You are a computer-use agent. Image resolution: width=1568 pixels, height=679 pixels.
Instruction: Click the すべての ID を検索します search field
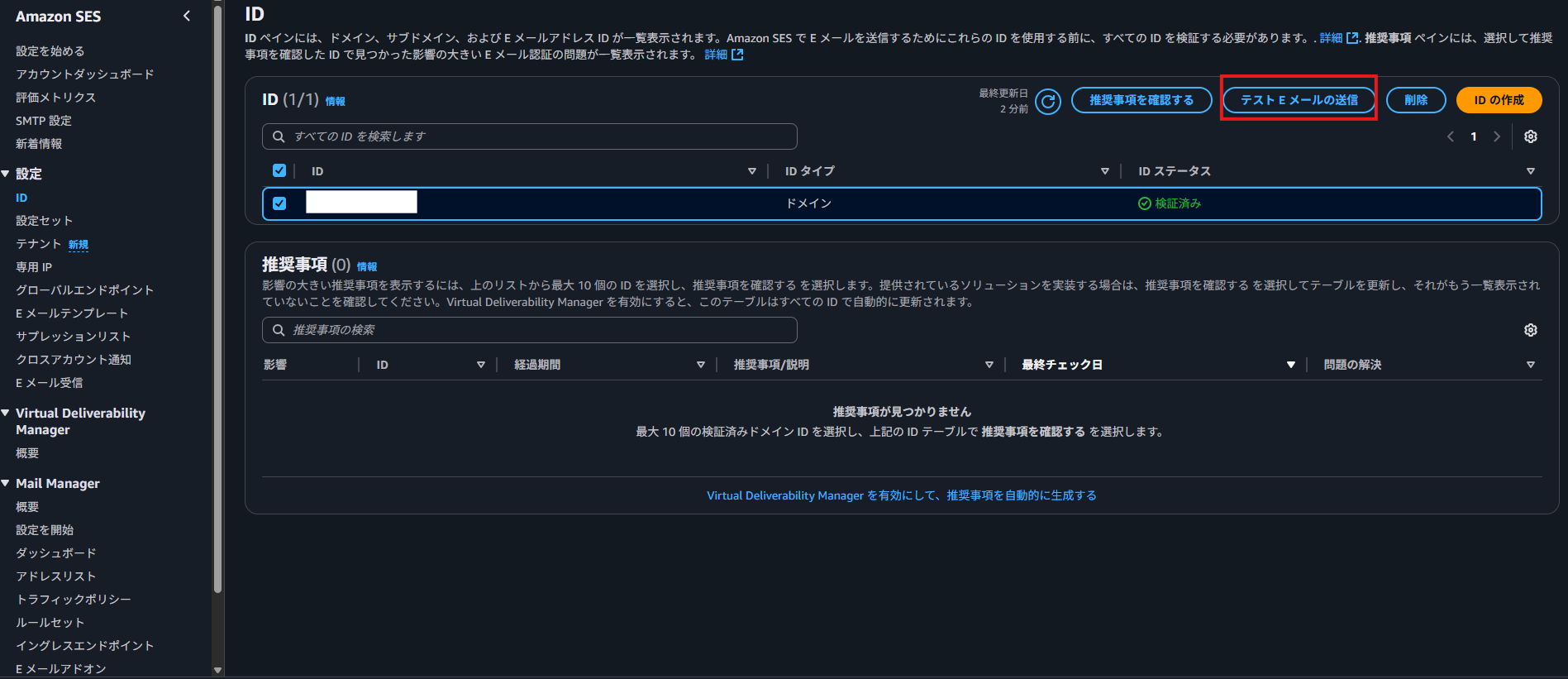click(x=529, y=136)
